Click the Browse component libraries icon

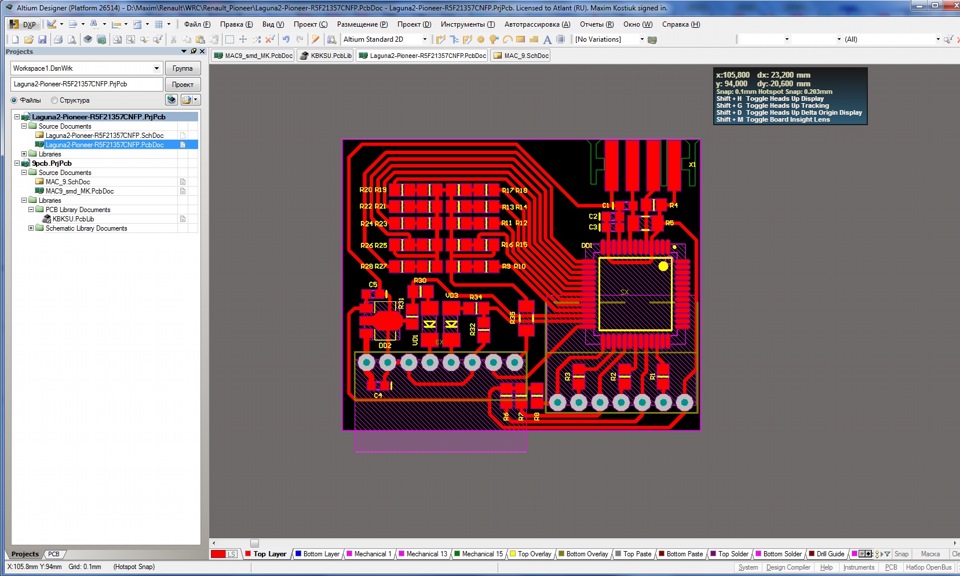coord(331,40)
